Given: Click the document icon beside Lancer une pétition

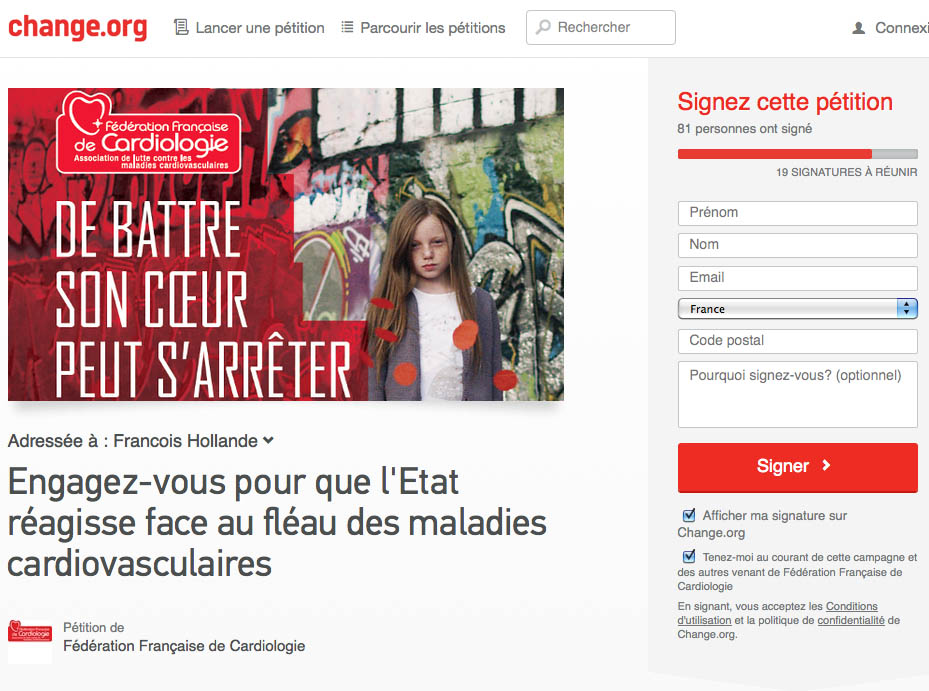Looking at the screenshot, I should pyautogui.click(x=181, y=27).
